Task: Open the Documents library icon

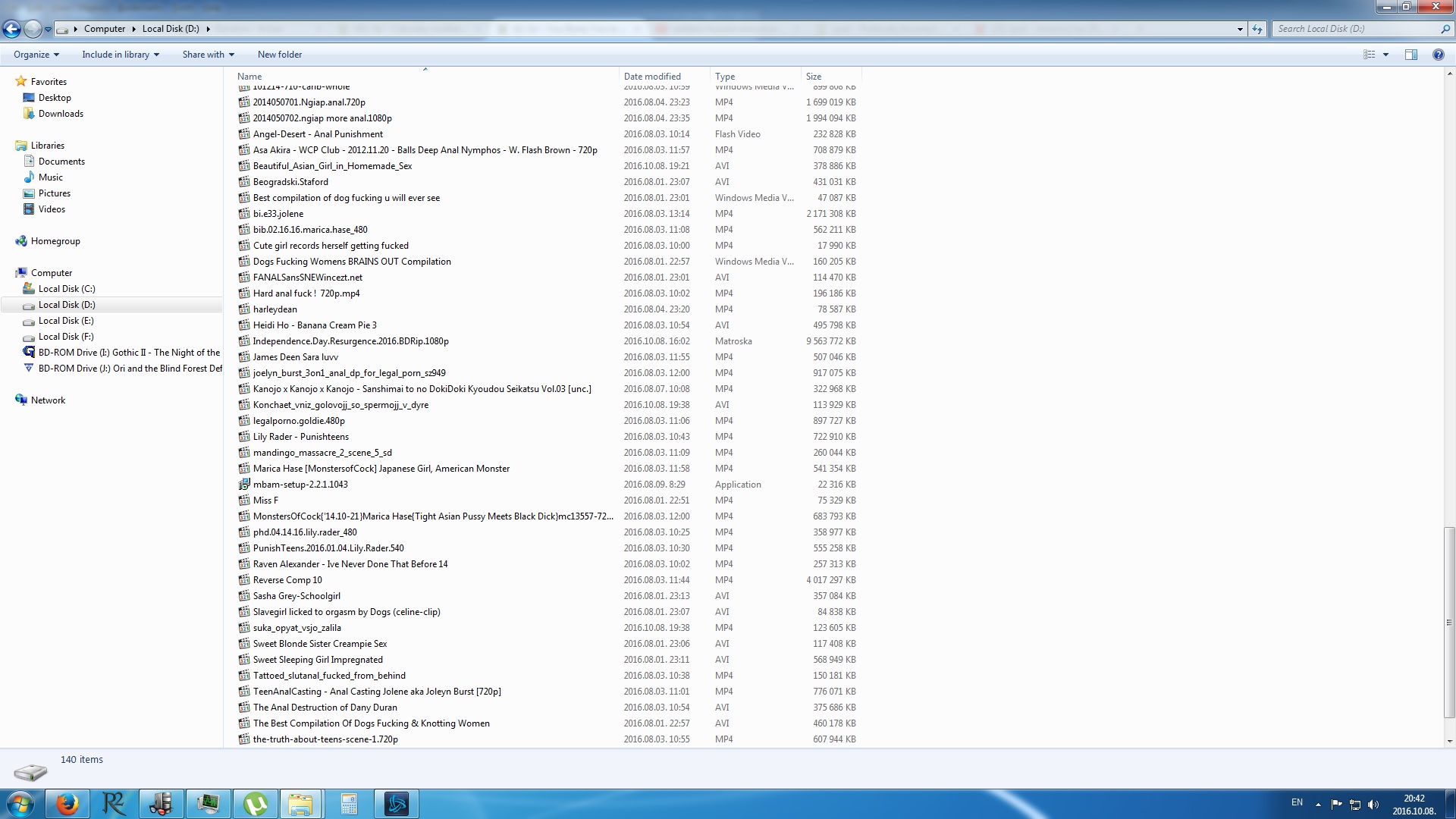Action: click(x=29, y=162)
